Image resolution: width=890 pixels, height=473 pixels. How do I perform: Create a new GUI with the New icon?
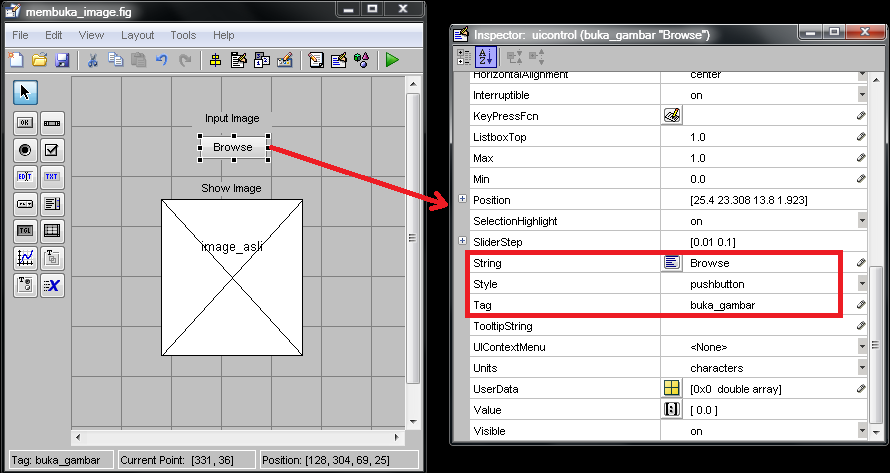[16, 60]
